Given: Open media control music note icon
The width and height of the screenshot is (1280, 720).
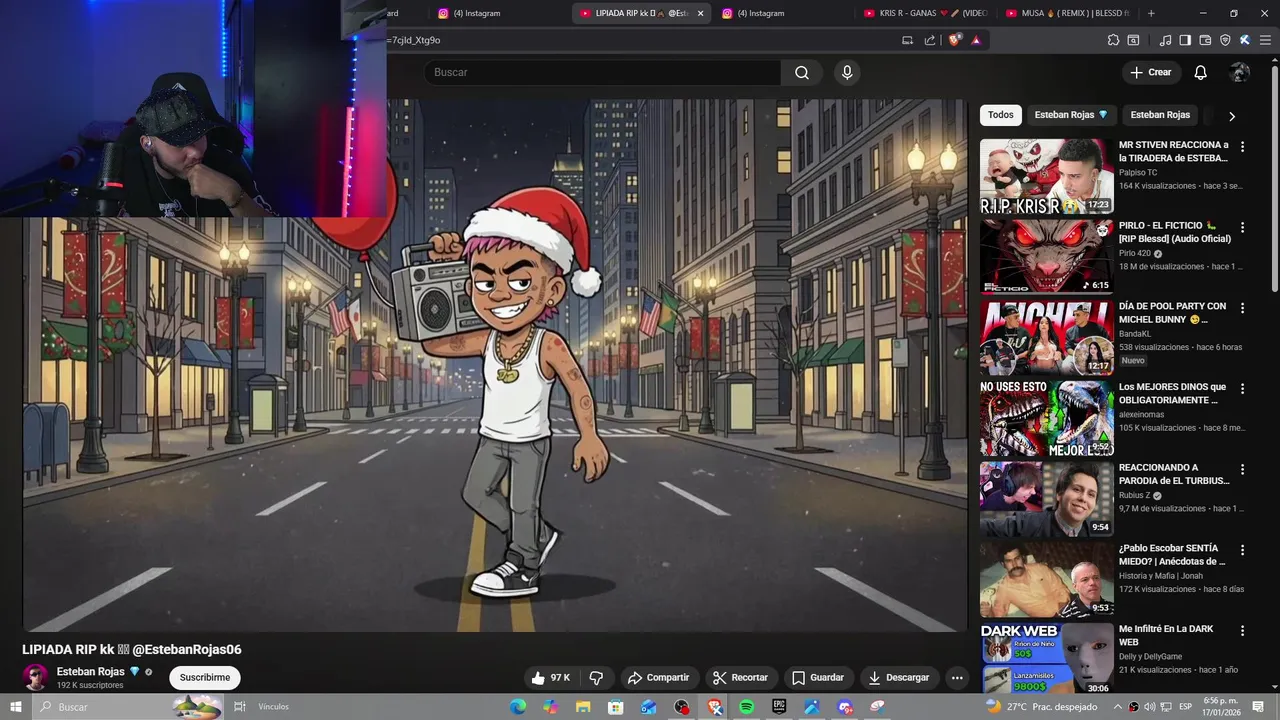Looking at the screenshot, I should click(1165, 40).
